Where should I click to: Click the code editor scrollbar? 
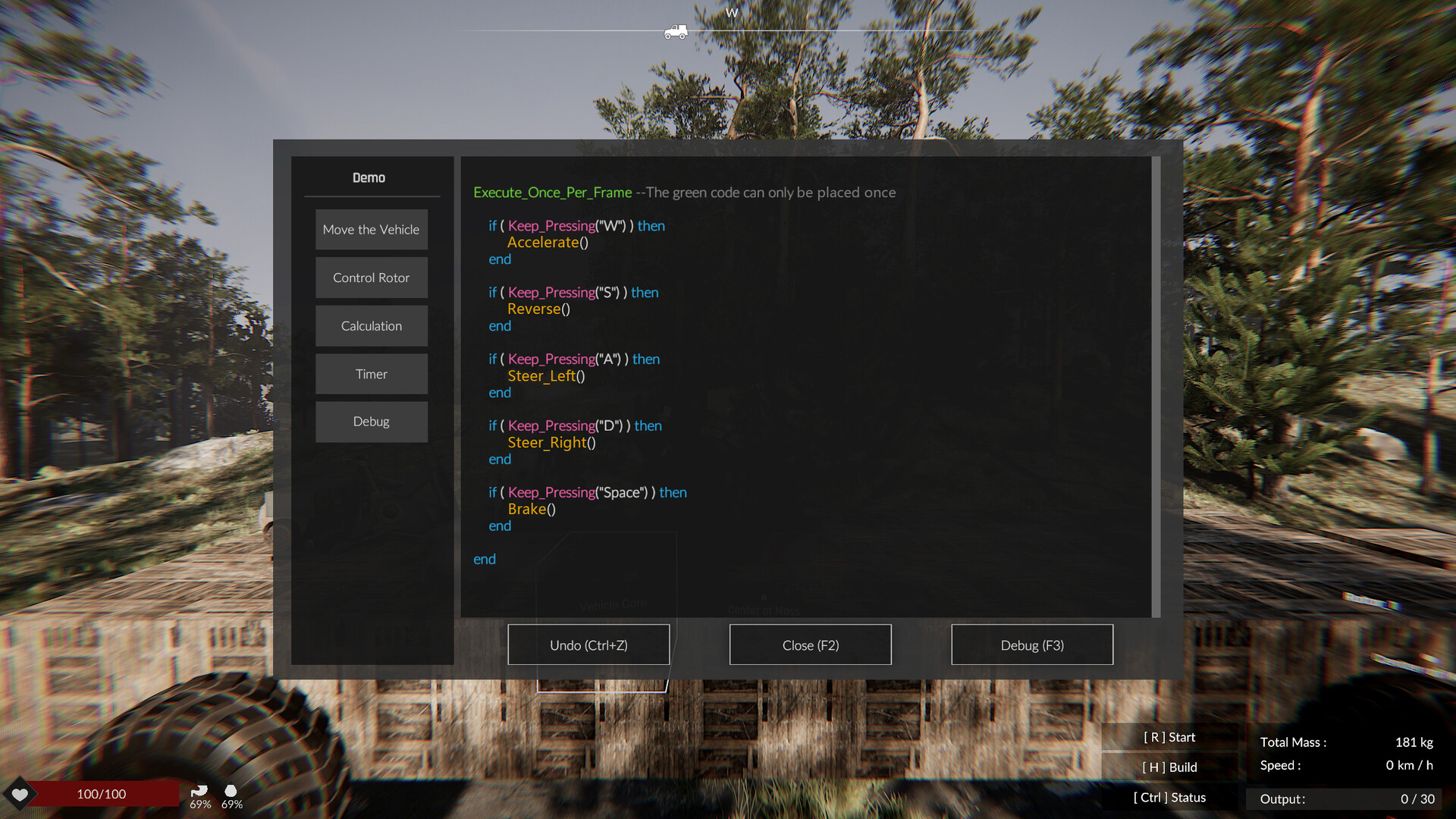point(1156,386)
